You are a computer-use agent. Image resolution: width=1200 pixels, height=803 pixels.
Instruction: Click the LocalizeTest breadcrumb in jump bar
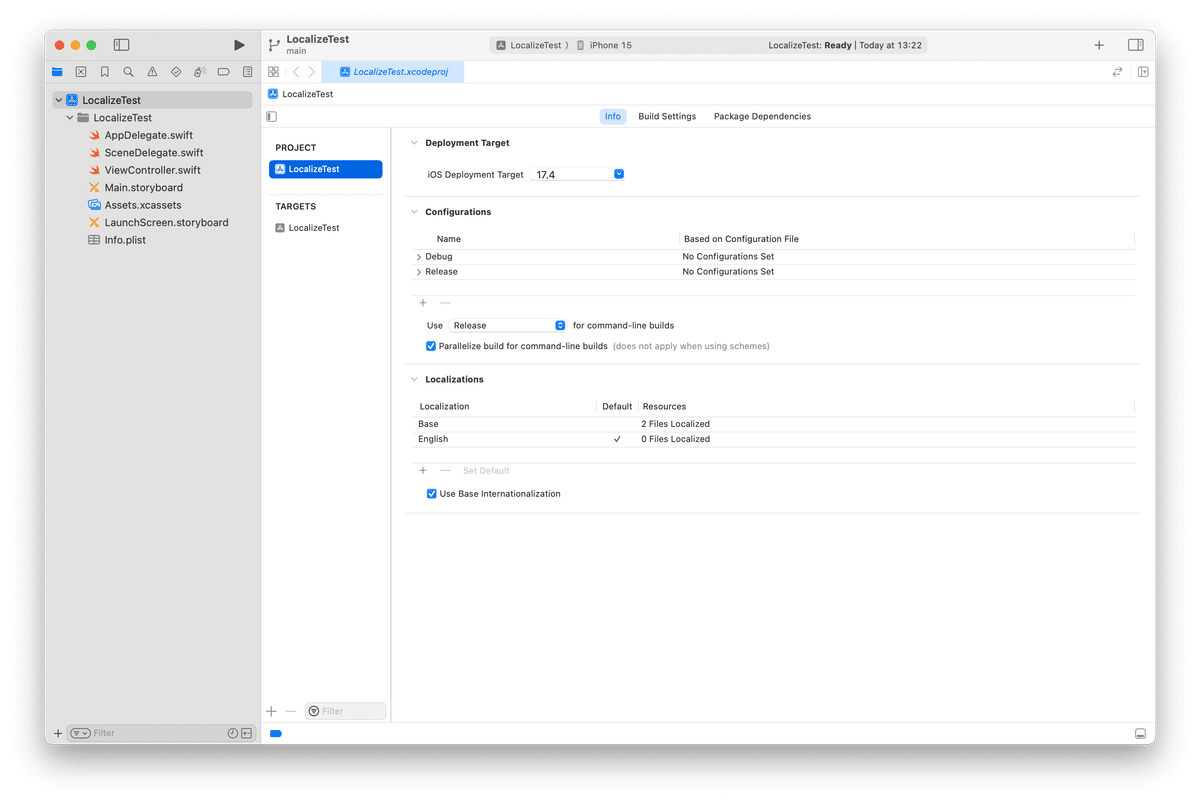click(x=301, y=94)
